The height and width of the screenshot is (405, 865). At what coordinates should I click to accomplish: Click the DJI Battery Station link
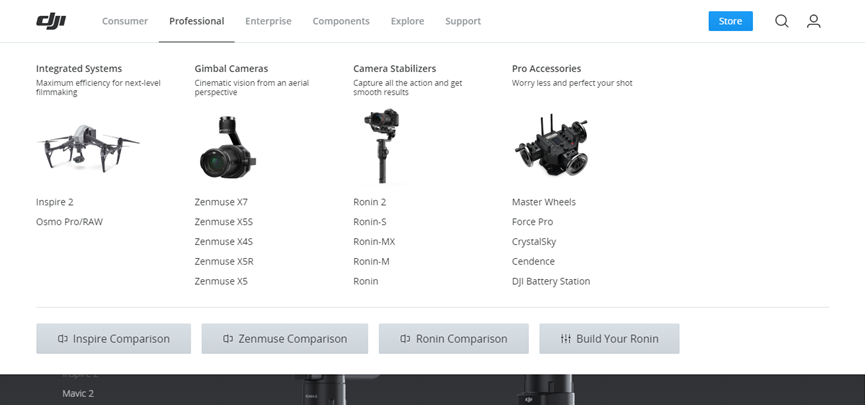coord(551,282)
